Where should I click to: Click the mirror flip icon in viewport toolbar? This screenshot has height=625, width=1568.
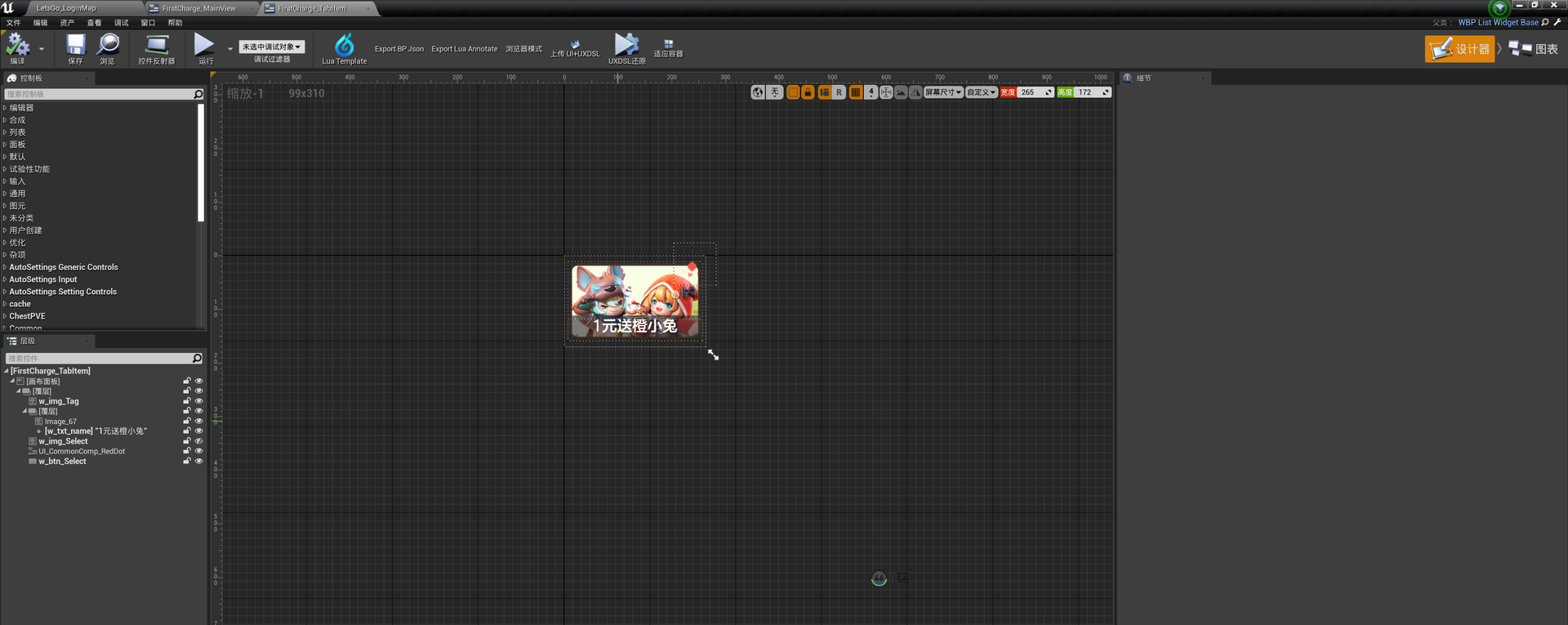pyautogui.click(x=915, y=92)
